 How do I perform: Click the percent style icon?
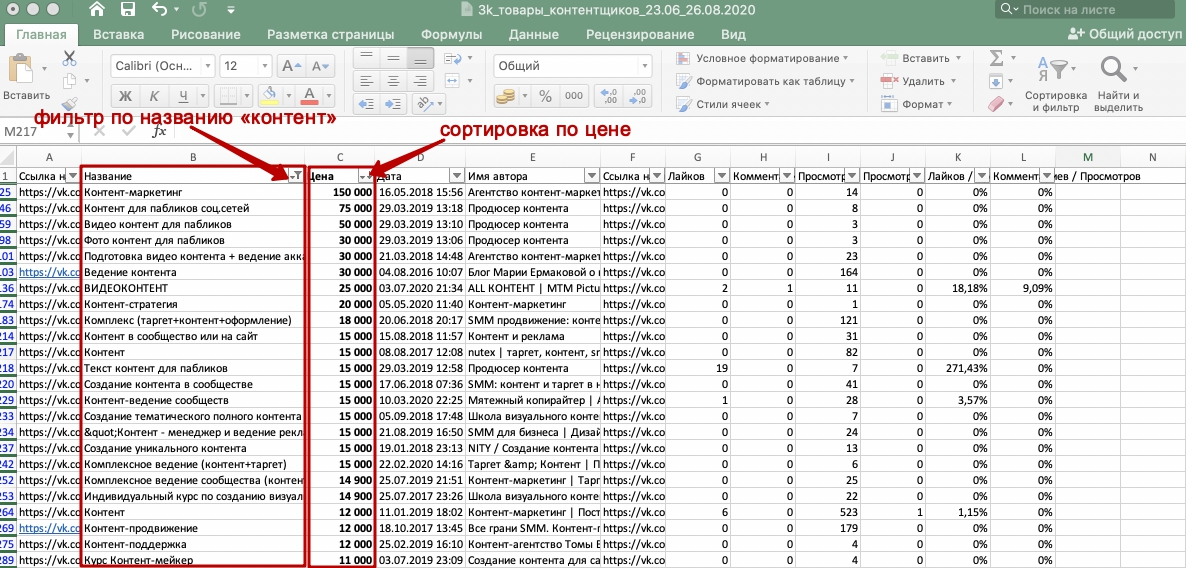coord(545,96)
